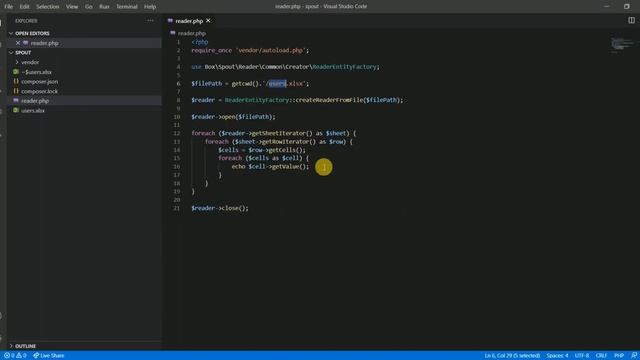Split the editor to the right

(x=631, y=20)
